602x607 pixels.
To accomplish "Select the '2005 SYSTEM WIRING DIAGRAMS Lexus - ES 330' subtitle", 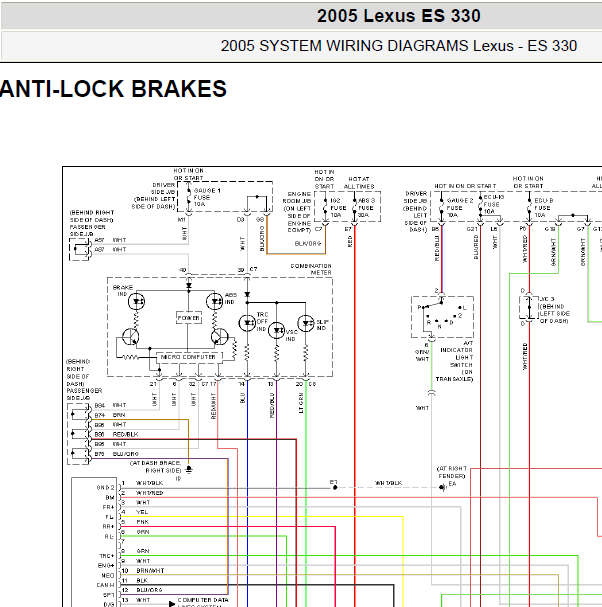I will [x=399, y=46].
